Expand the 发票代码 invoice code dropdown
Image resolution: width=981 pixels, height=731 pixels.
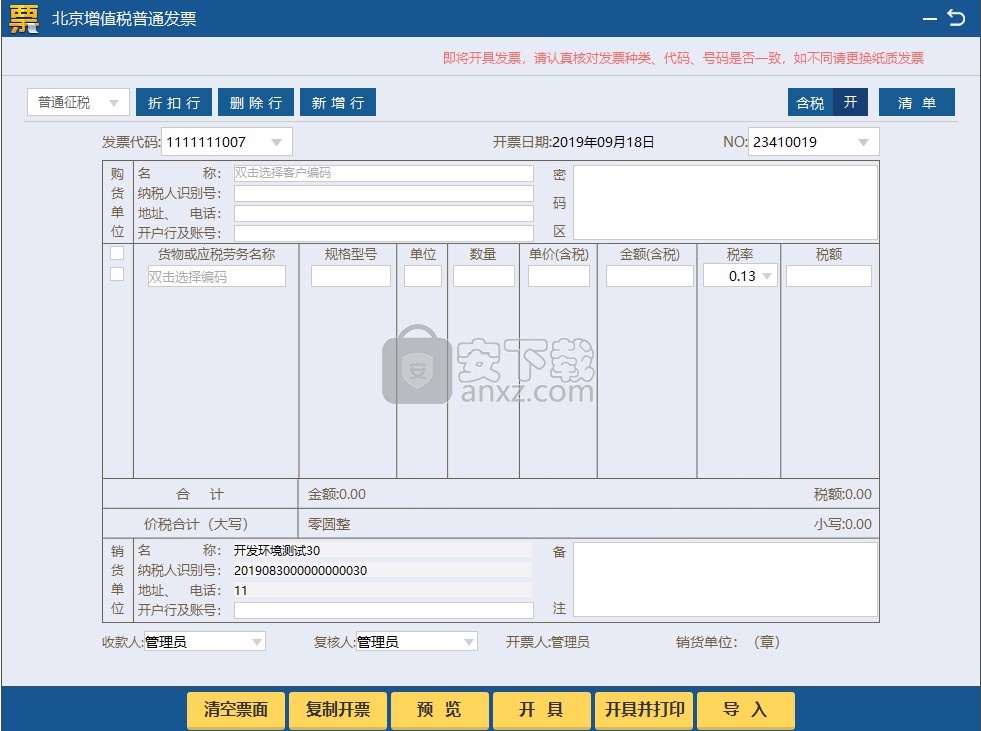pos(277,142)
